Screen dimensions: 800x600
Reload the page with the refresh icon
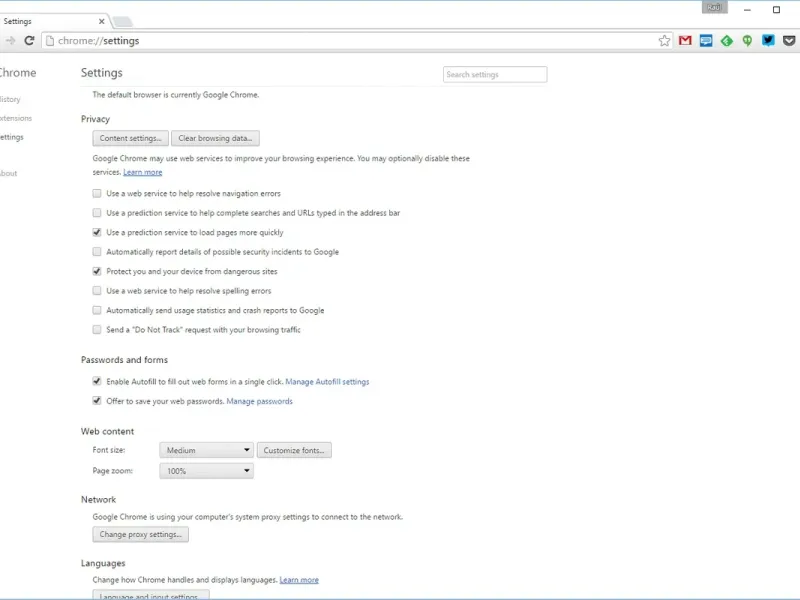(x=29, y=41)
